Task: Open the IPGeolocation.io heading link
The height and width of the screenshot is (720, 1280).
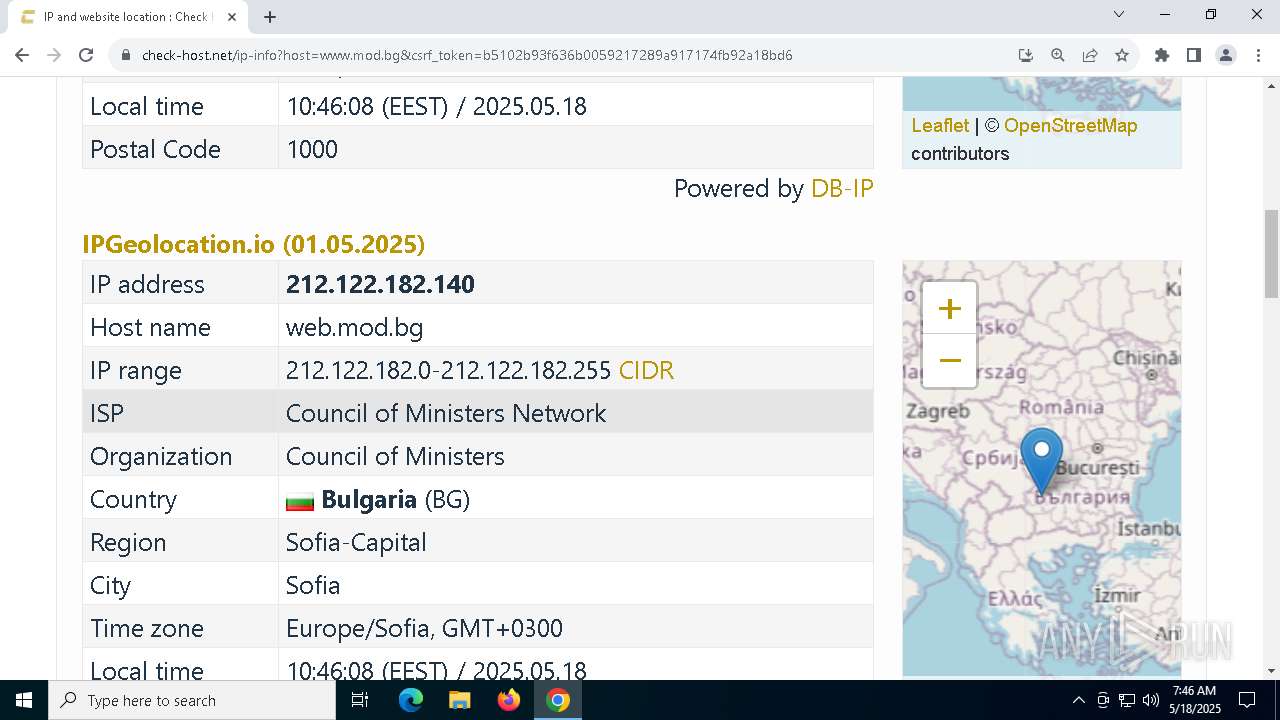Action: pos(253,244)
